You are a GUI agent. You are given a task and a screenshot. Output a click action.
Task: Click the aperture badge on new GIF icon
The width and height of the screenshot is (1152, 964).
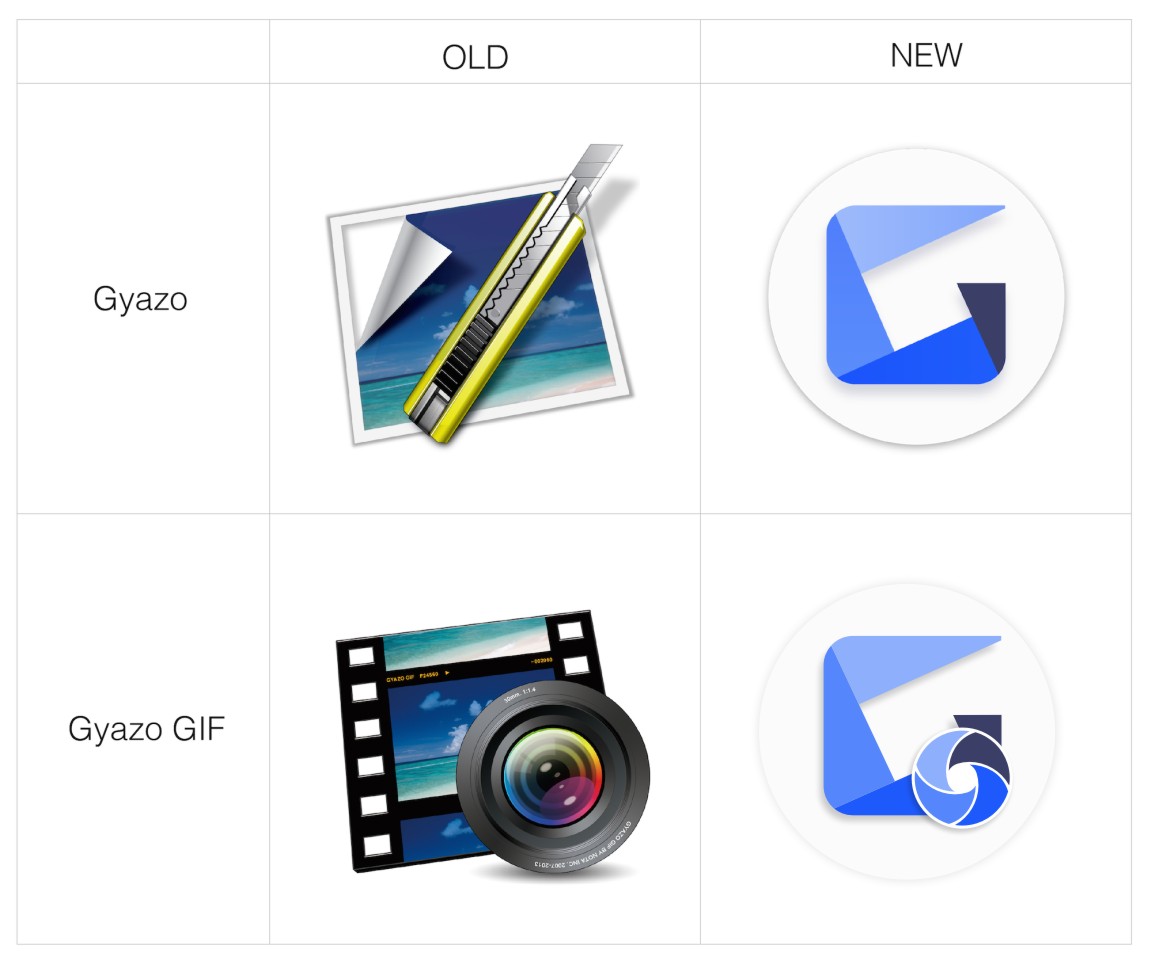pyautogui.click(x=961, y=777)
